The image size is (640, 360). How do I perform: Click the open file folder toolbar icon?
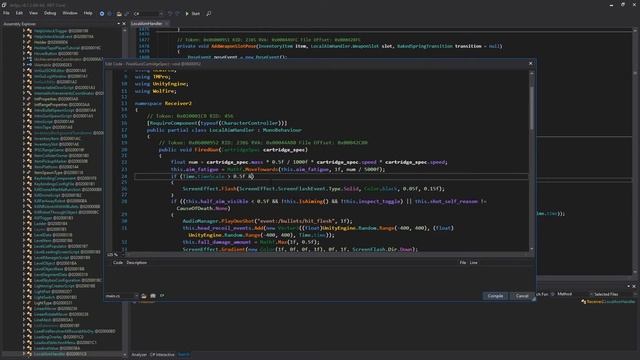(119, 13)
